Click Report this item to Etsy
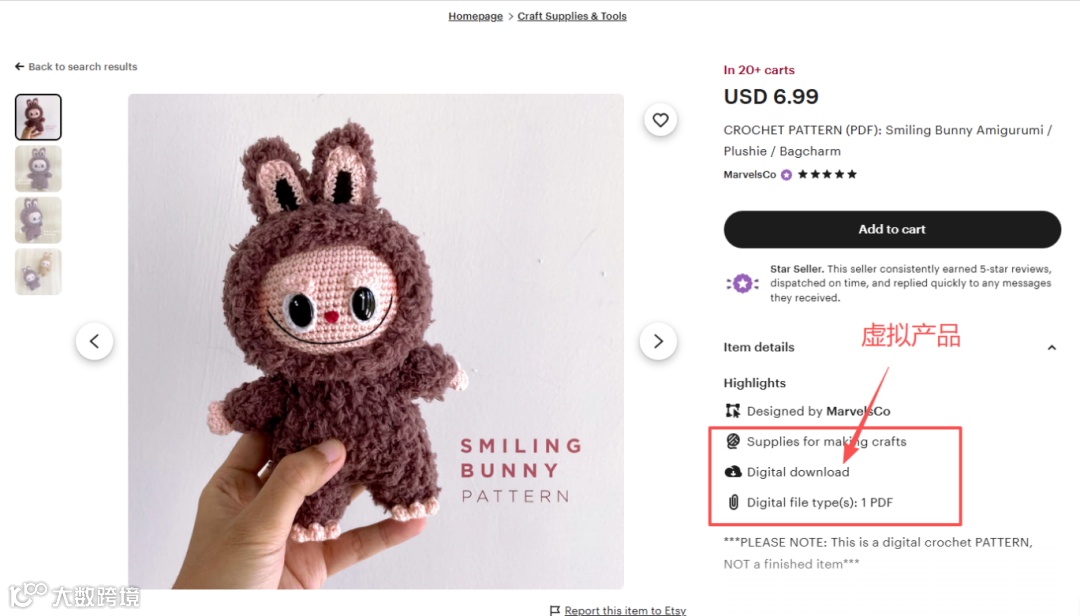Image resolution: width=1080 pixels, height=616 pixels. click(x=625, y=610)
